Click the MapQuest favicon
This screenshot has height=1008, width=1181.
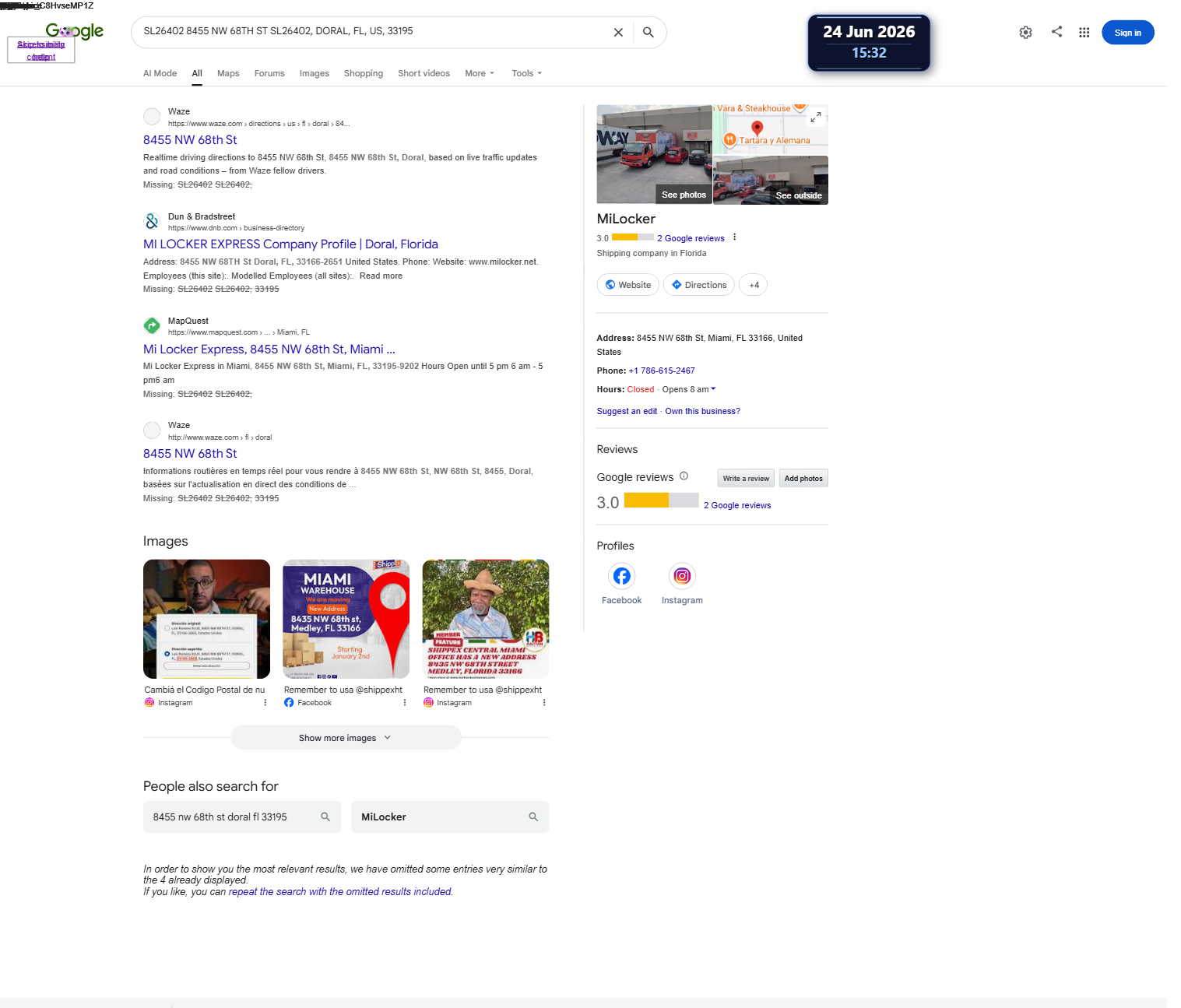click(x=152, y=325)
